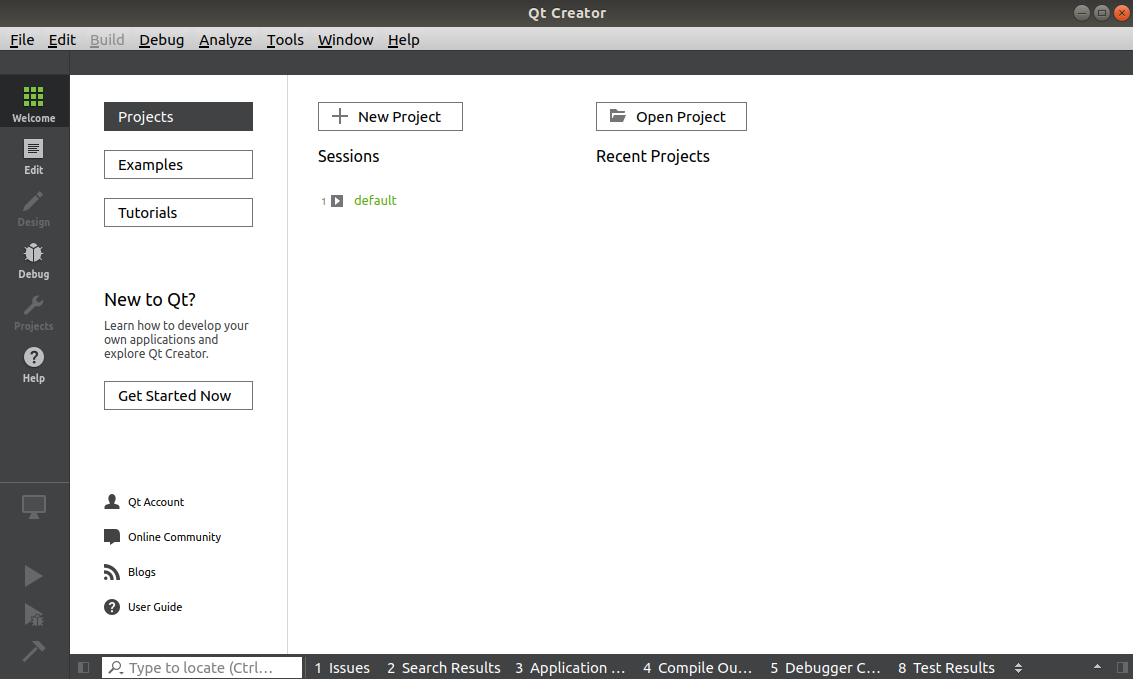Click Get Started Now button
The width and height of the screenshot is (1133, 679).
pos(178,396)
